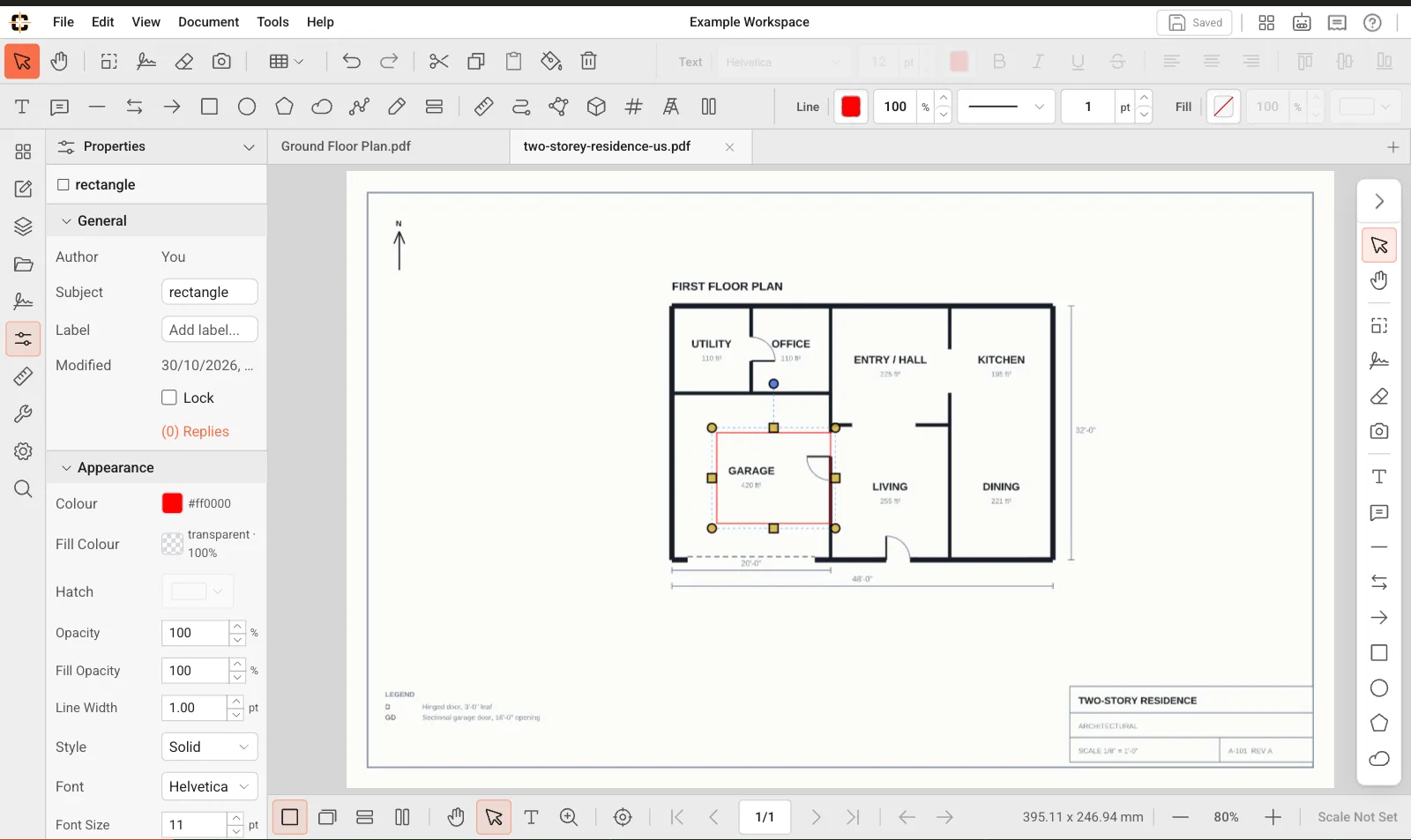Enable the Lock checkbox
The width and height of the screenshot is (1411, 840).
pos(169,398)
